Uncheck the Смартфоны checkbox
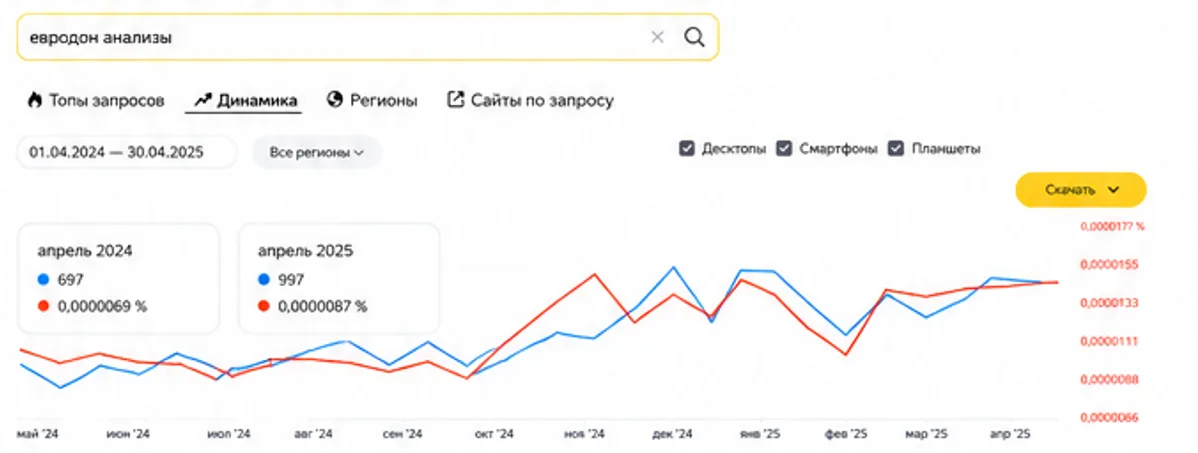The width and height of the screenshot is (1198, 453). point(784,149)
